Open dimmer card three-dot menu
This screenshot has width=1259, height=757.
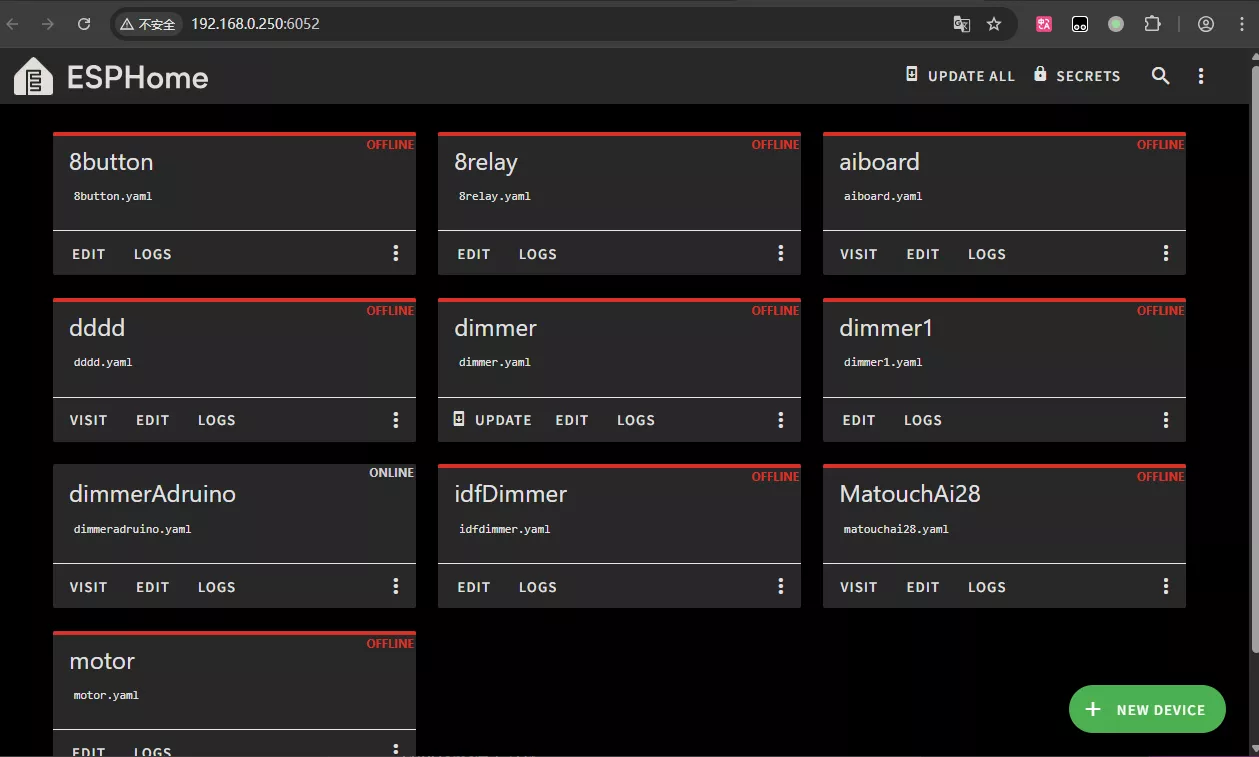781,420
